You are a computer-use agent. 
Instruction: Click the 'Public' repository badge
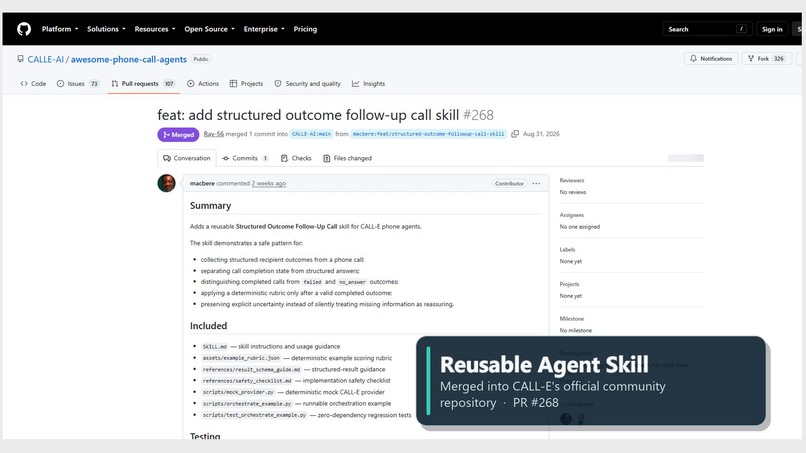click(x=200, y=59)
